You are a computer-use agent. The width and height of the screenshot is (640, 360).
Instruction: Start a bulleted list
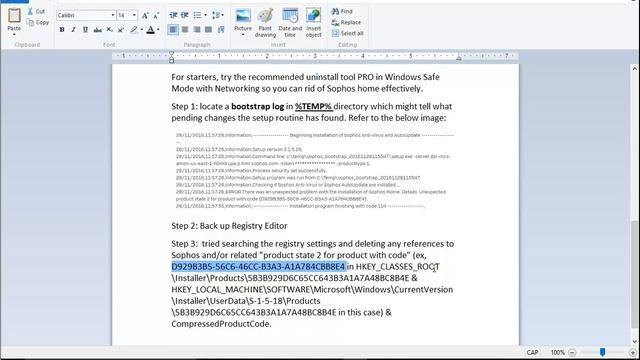198,15
